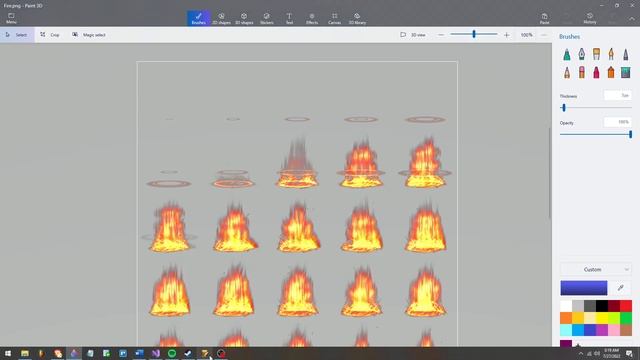Viewport: 640px width, 360px height.
Task: Click the Paste button
Action: click(x=544, y=18)
